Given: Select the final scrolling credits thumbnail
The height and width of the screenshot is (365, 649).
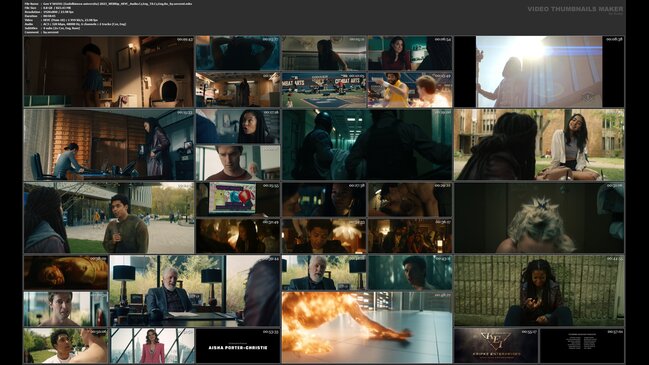Looking at the screenshot, I should 582,346.
